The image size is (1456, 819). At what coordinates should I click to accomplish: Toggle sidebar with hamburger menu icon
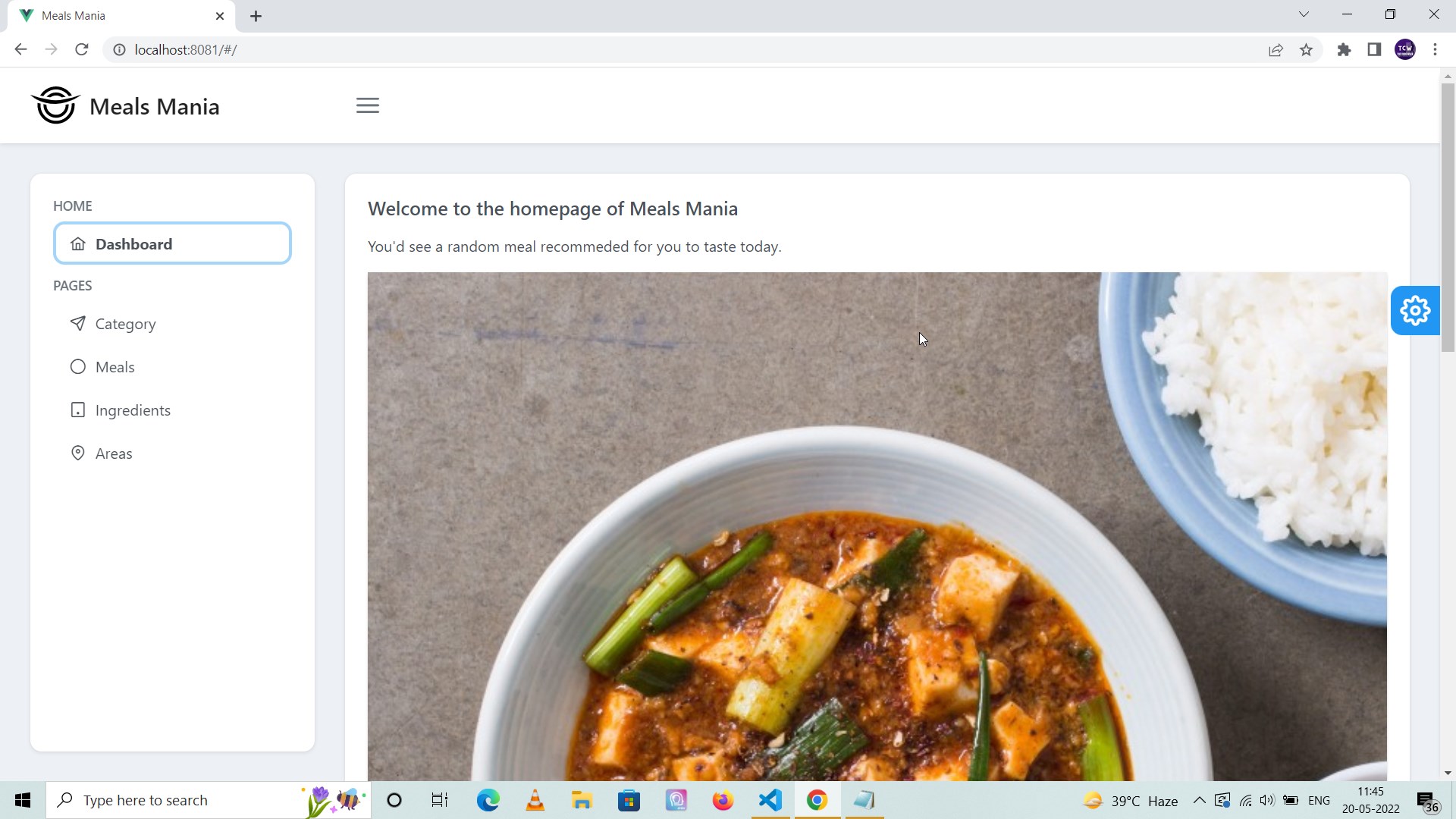tap(368, 105)
